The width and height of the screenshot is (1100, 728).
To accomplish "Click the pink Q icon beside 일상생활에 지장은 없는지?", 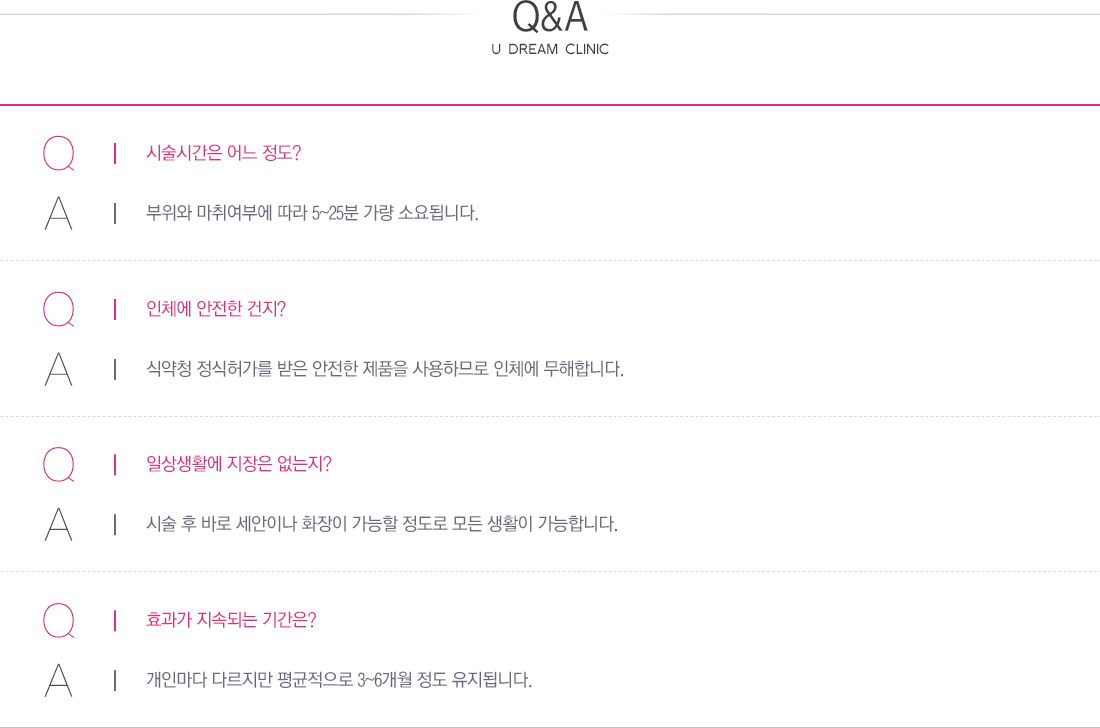I will 59,465.
